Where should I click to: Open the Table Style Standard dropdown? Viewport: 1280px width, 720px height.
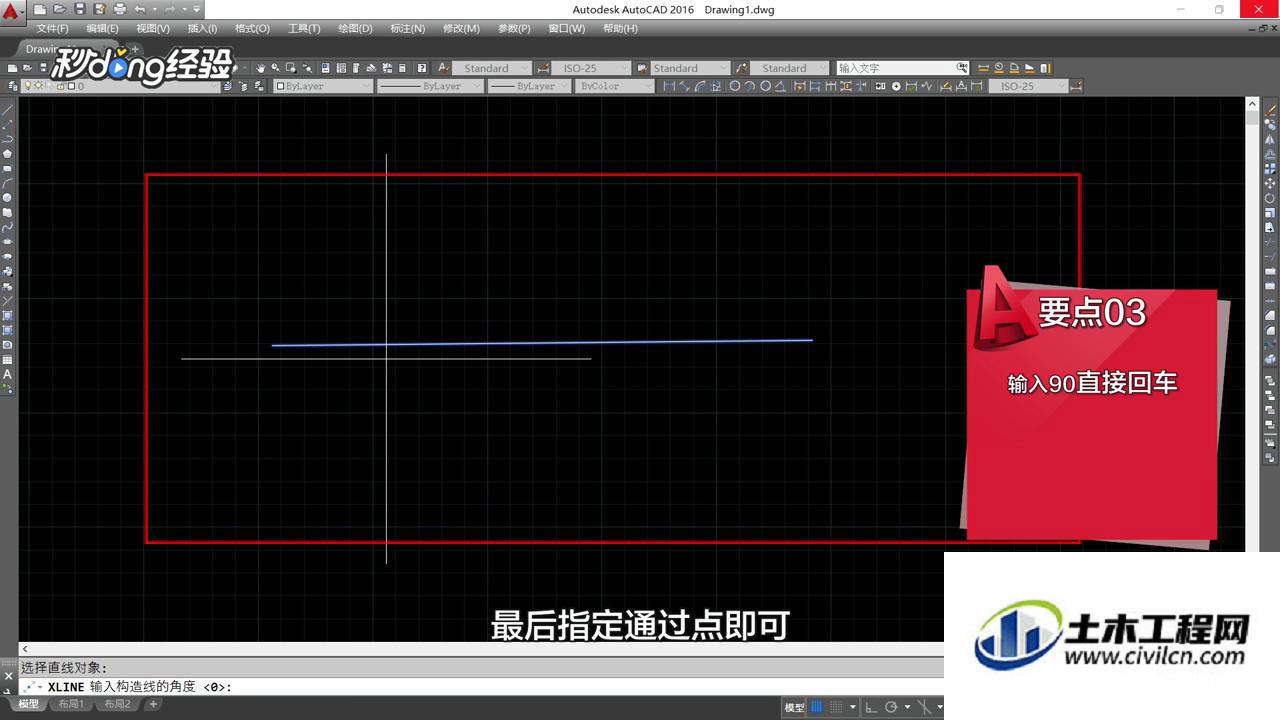(690, 68)
